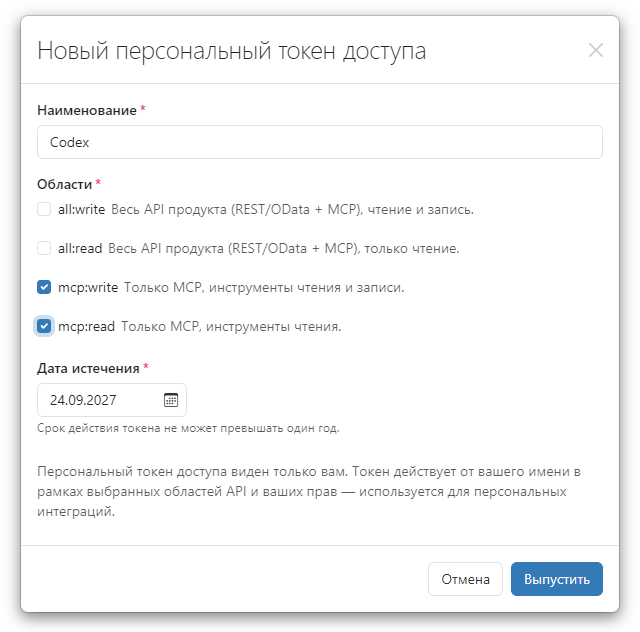
Task: Click the hint 'Срок действия токена не может превышать один год.'
Action: (x=188, y=428)
